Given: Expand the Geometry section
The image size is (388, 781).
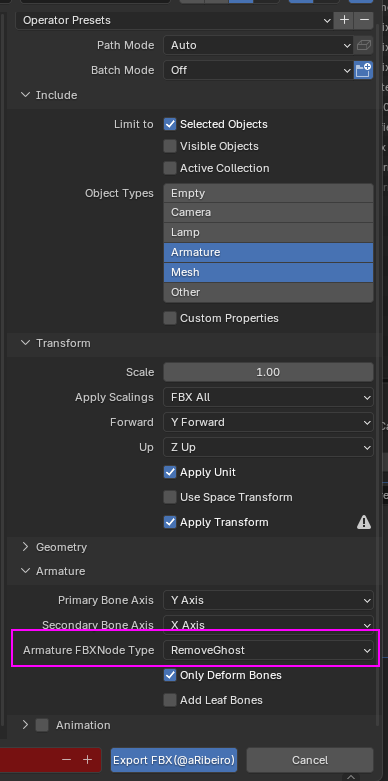Looking at the screenshot, I should [25, 547].
